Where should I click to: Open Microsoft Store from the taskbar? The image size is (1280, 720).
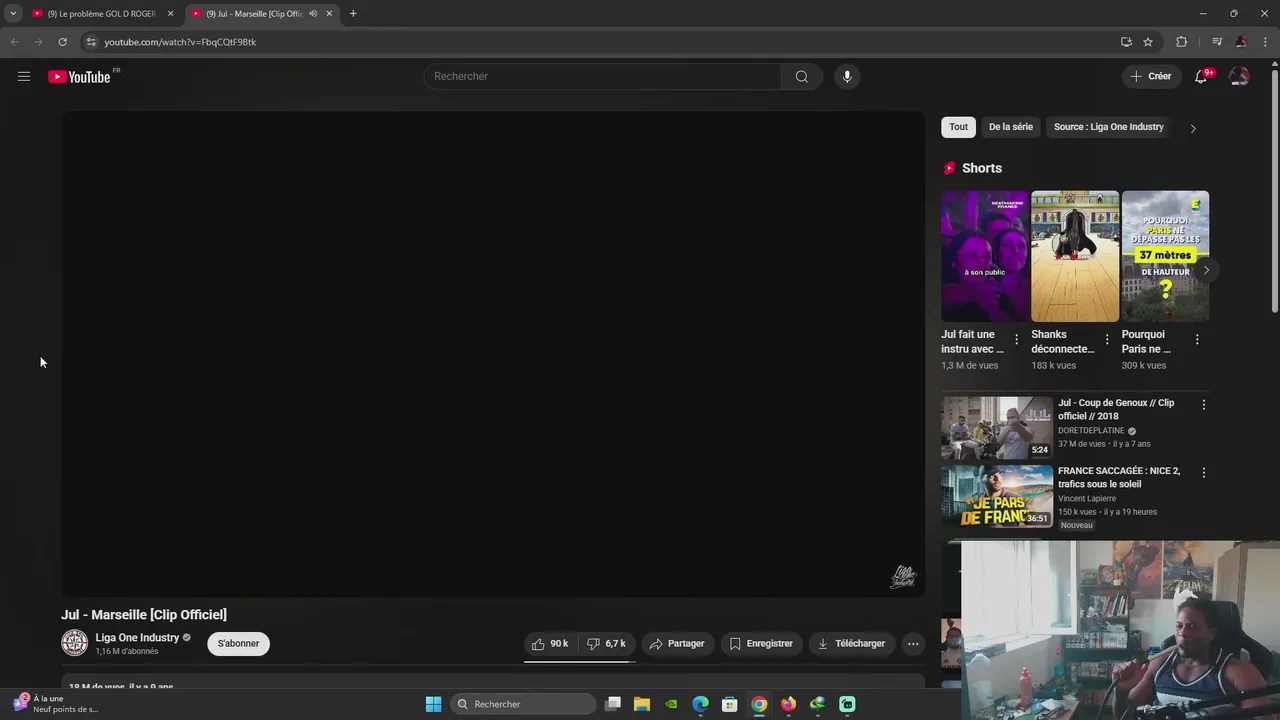730,704
